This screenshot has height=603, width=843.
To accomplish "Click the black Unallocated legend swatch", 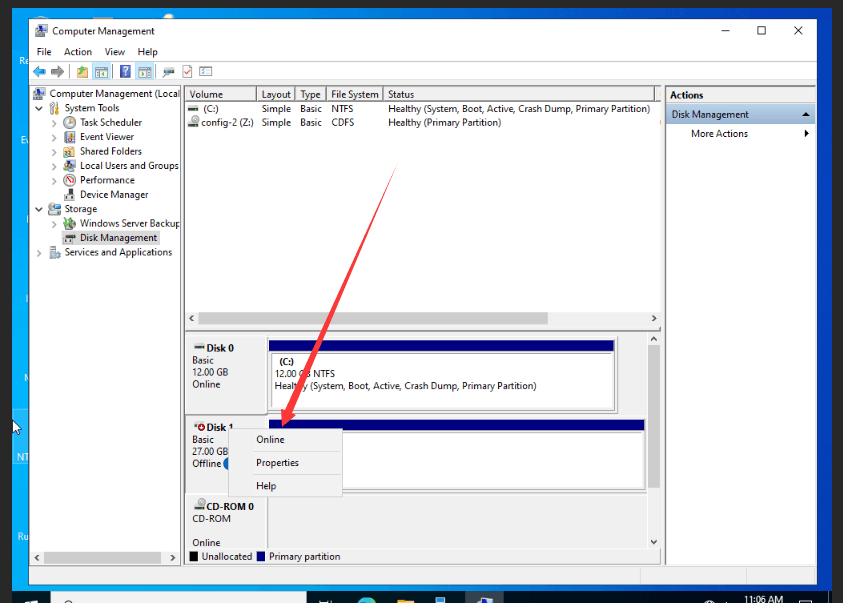I will 194,556.
